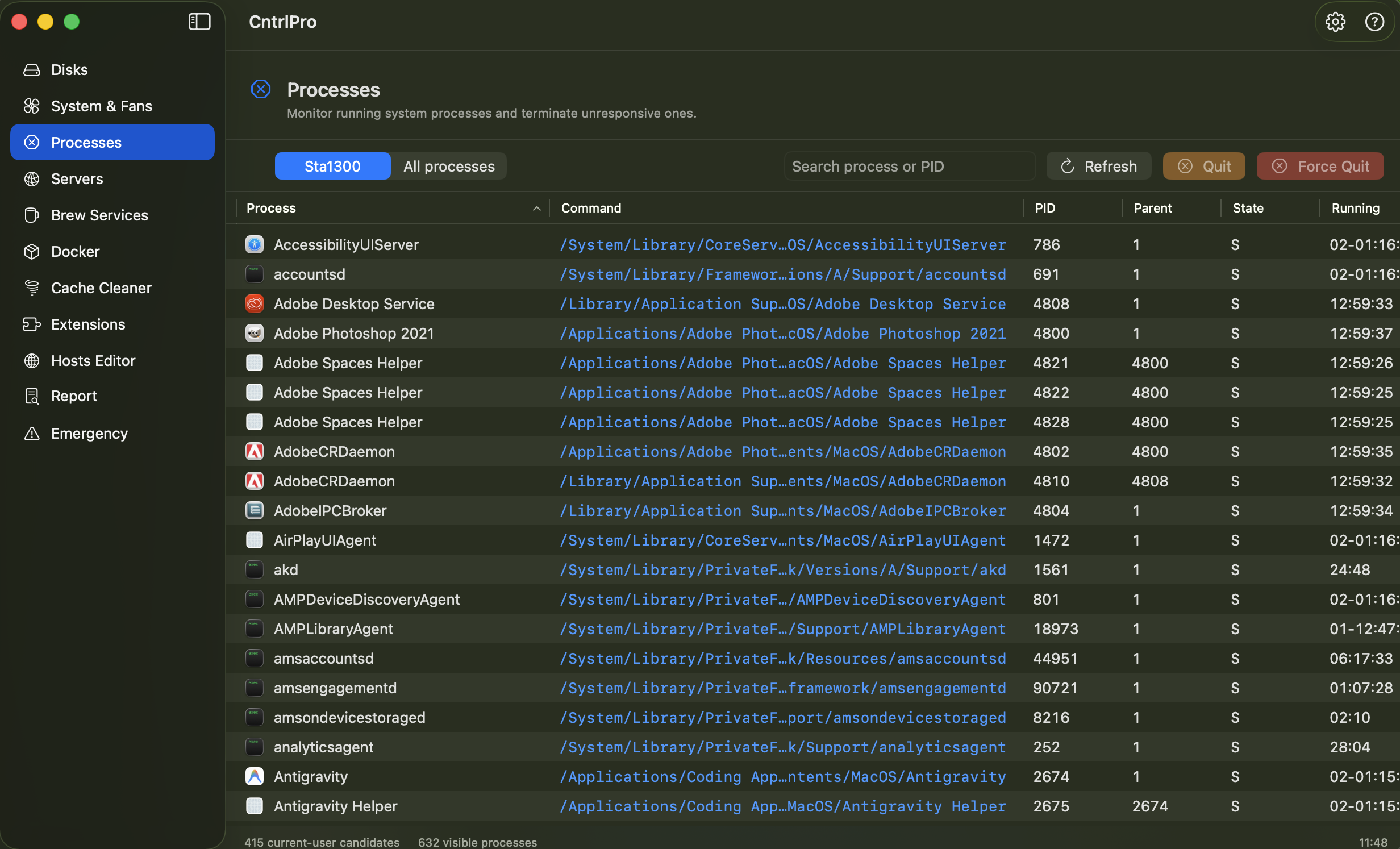Sort by Process column header
This screenshot has height=849, width=1400.
tap(393, 208)
